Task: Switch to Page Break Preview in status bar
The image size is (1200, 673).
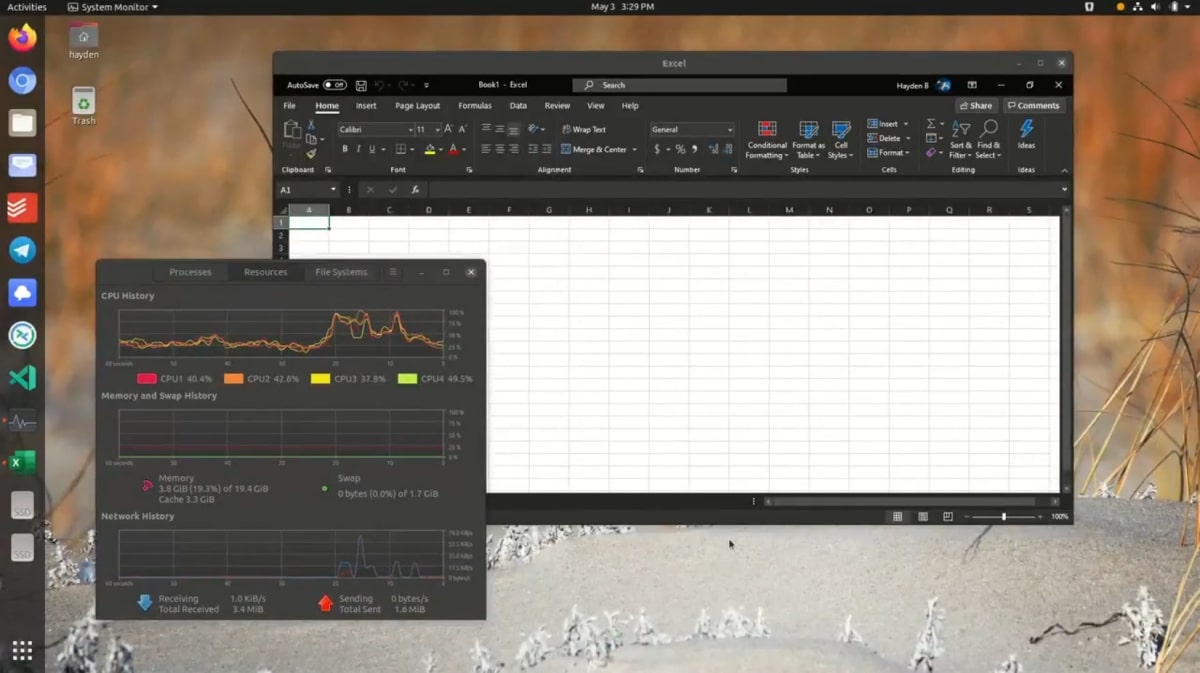Action: pos(947,517)
